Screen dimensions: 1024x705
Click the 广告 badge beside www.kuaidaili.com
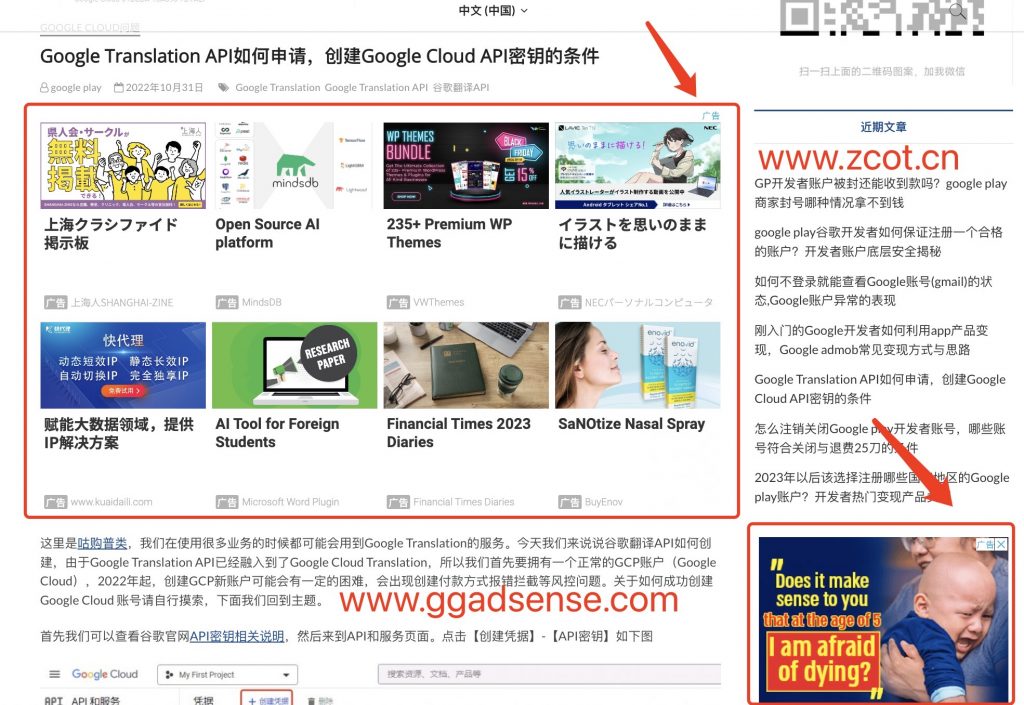pyautogui.click(x=56, y=502)
